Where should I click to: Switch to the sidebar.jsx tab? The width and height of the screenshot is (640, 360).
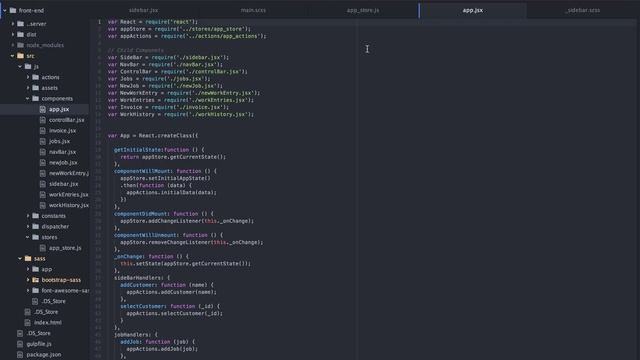144,10
